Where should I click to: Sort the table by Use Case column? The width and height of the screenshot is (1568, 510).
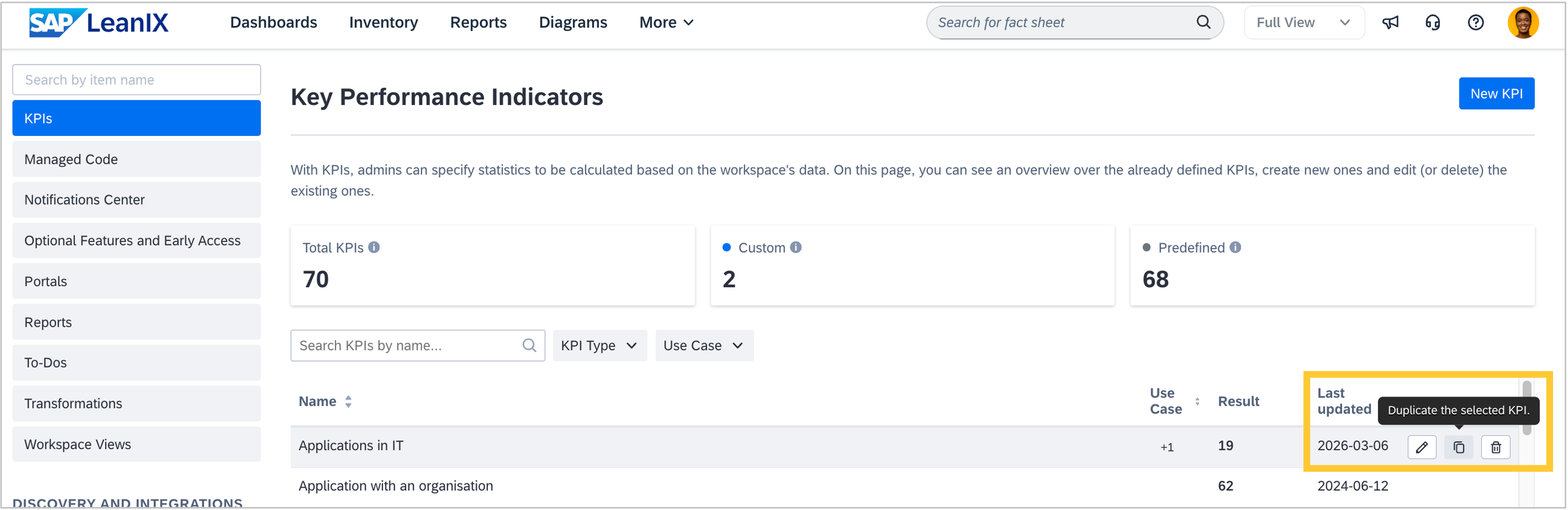[1197, 402]
